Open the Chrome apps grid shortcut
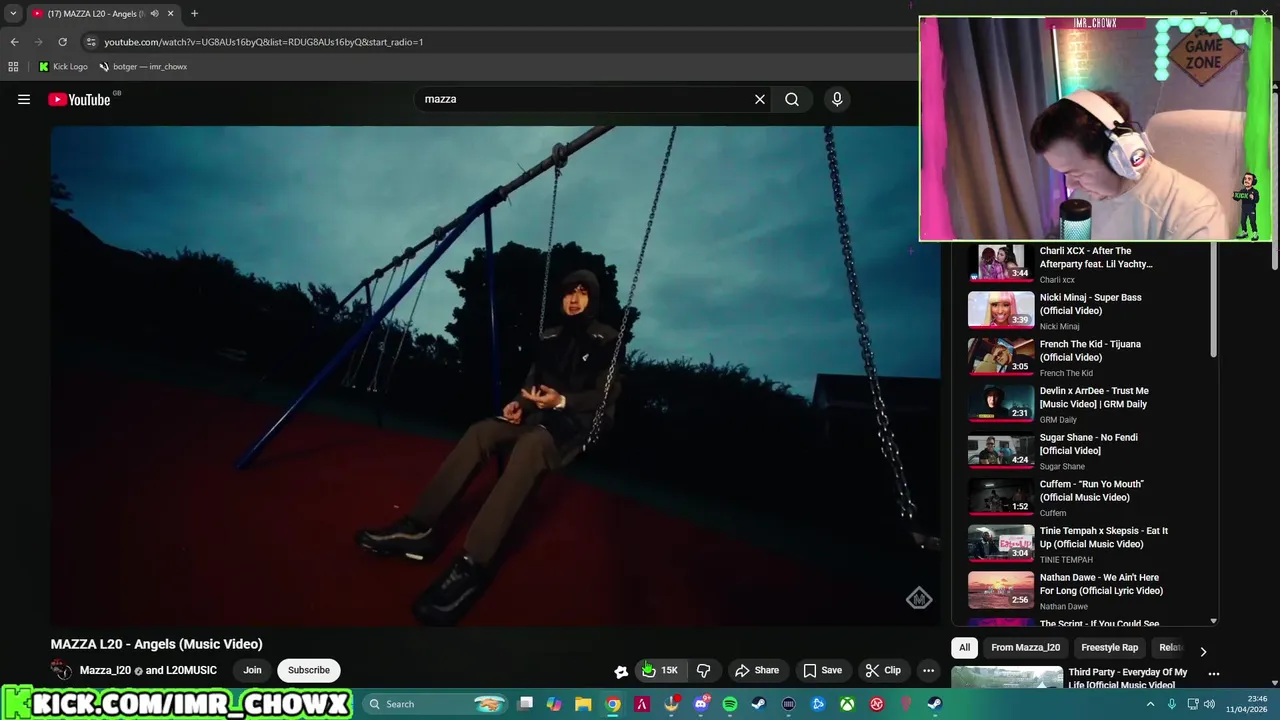Viewport: 1280px width, 720px height. coord(13,67)
